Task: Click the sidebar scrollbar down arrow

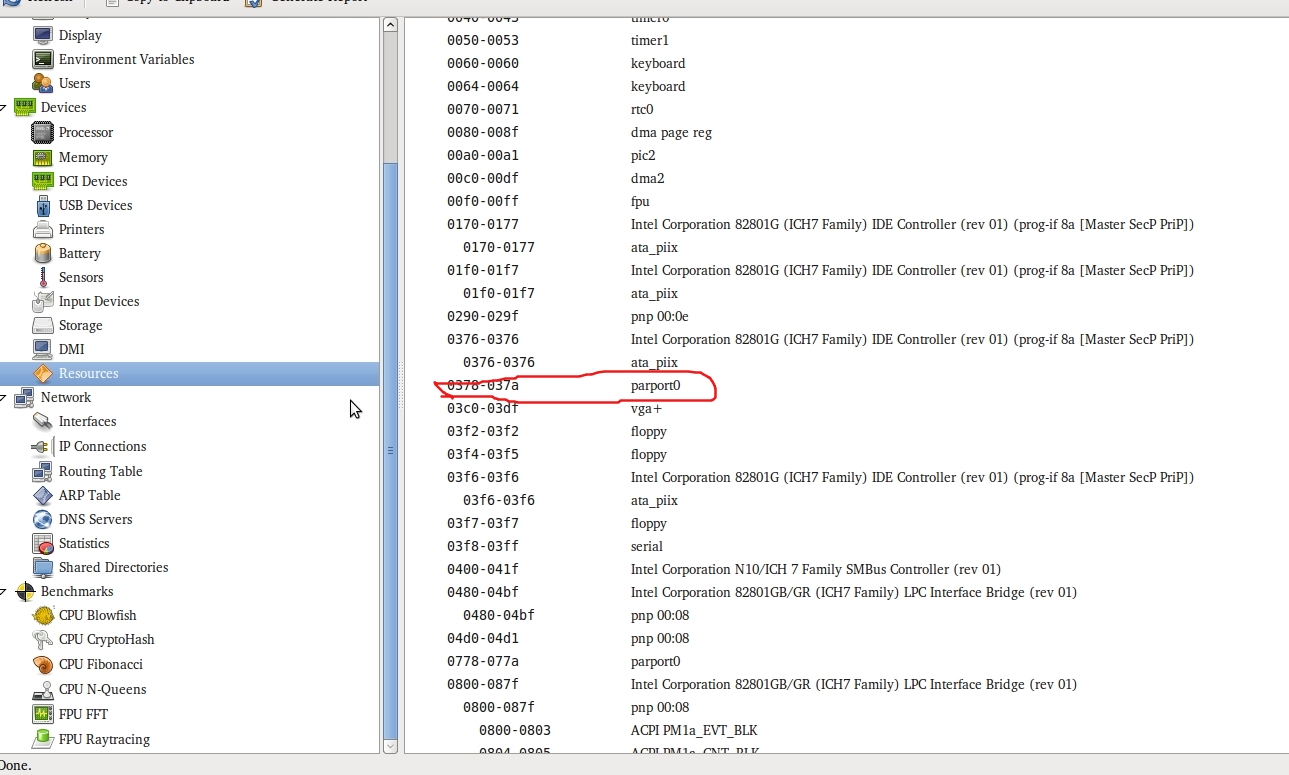Action: tap(390, 745)
